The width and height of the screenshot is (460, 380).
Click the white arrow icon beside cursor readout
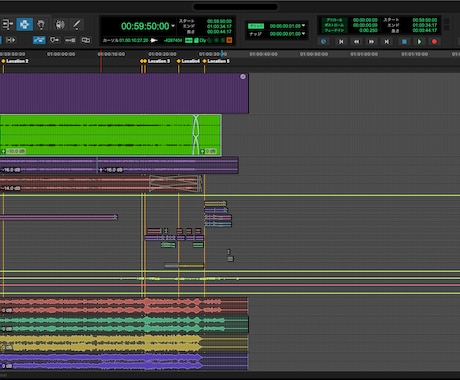[x=154, y=40]
